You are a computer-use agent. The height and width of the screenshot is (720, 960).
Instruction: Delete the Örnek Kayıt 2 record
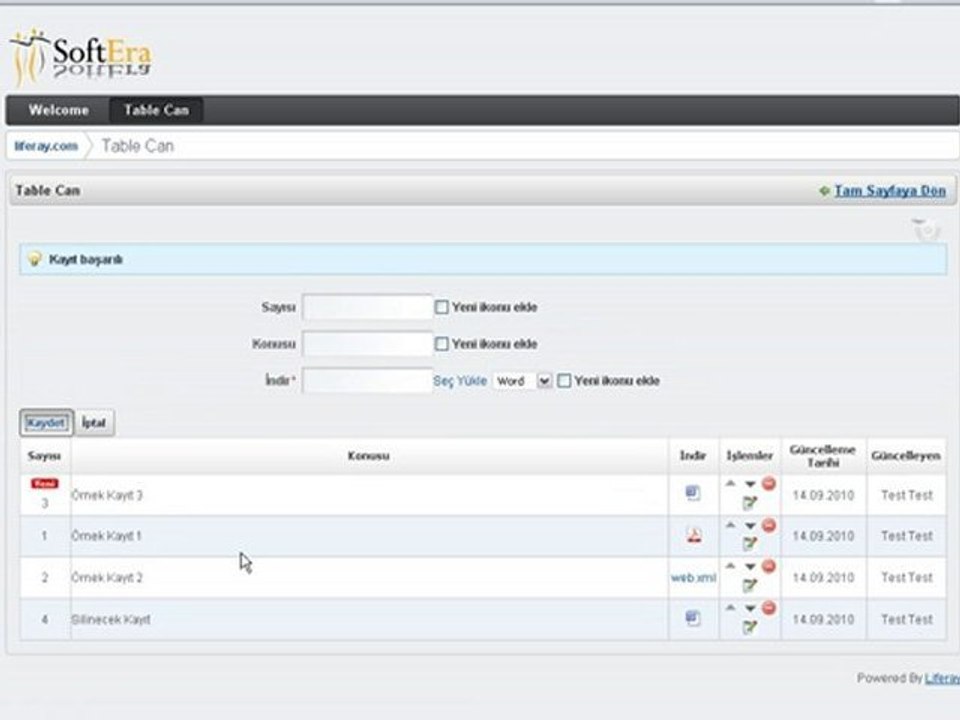[x=769, y=566]
